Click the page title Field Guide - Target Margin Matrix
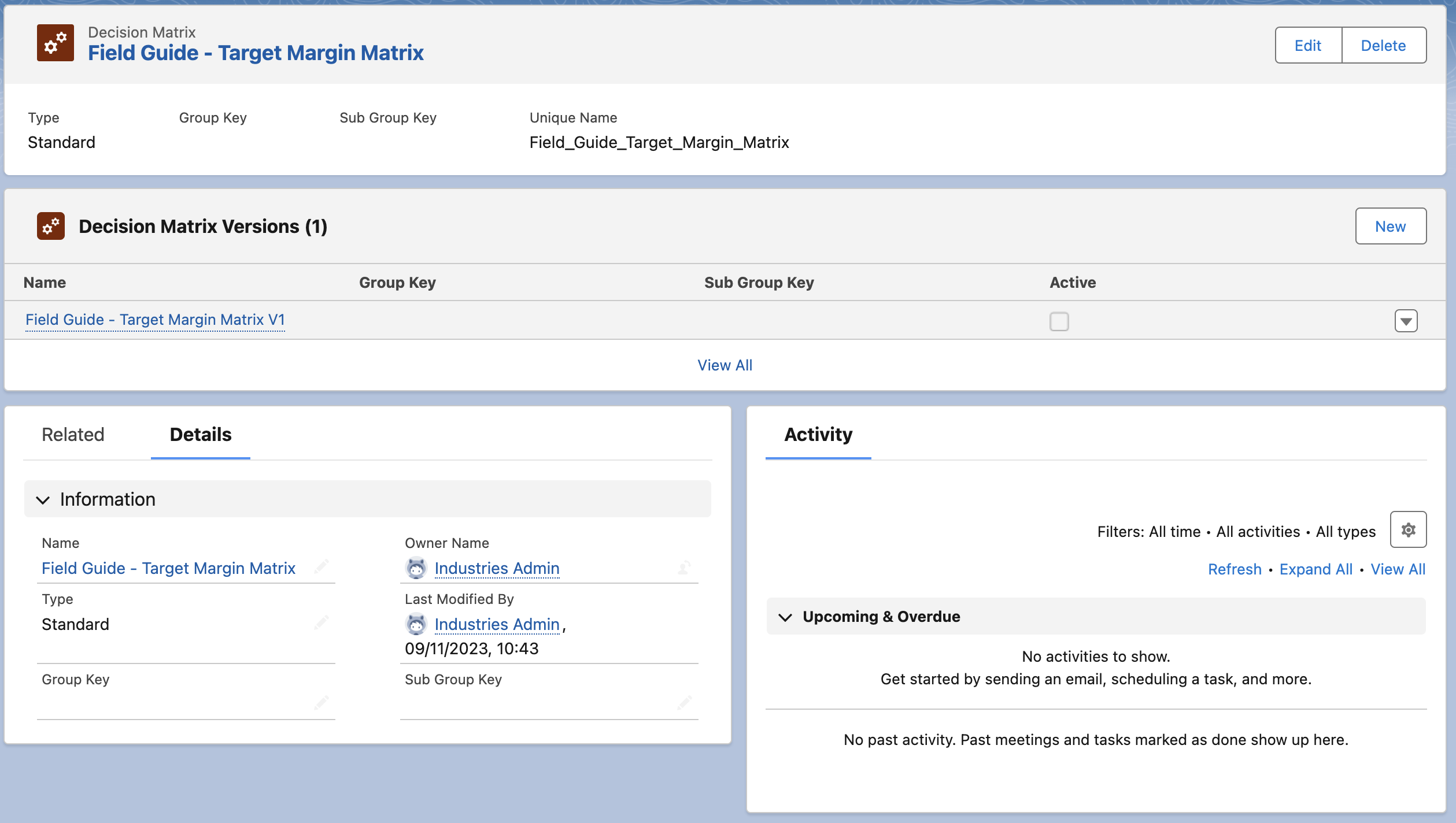The height and width of the screenshot is (823, 1456). [x=256, y=53]
